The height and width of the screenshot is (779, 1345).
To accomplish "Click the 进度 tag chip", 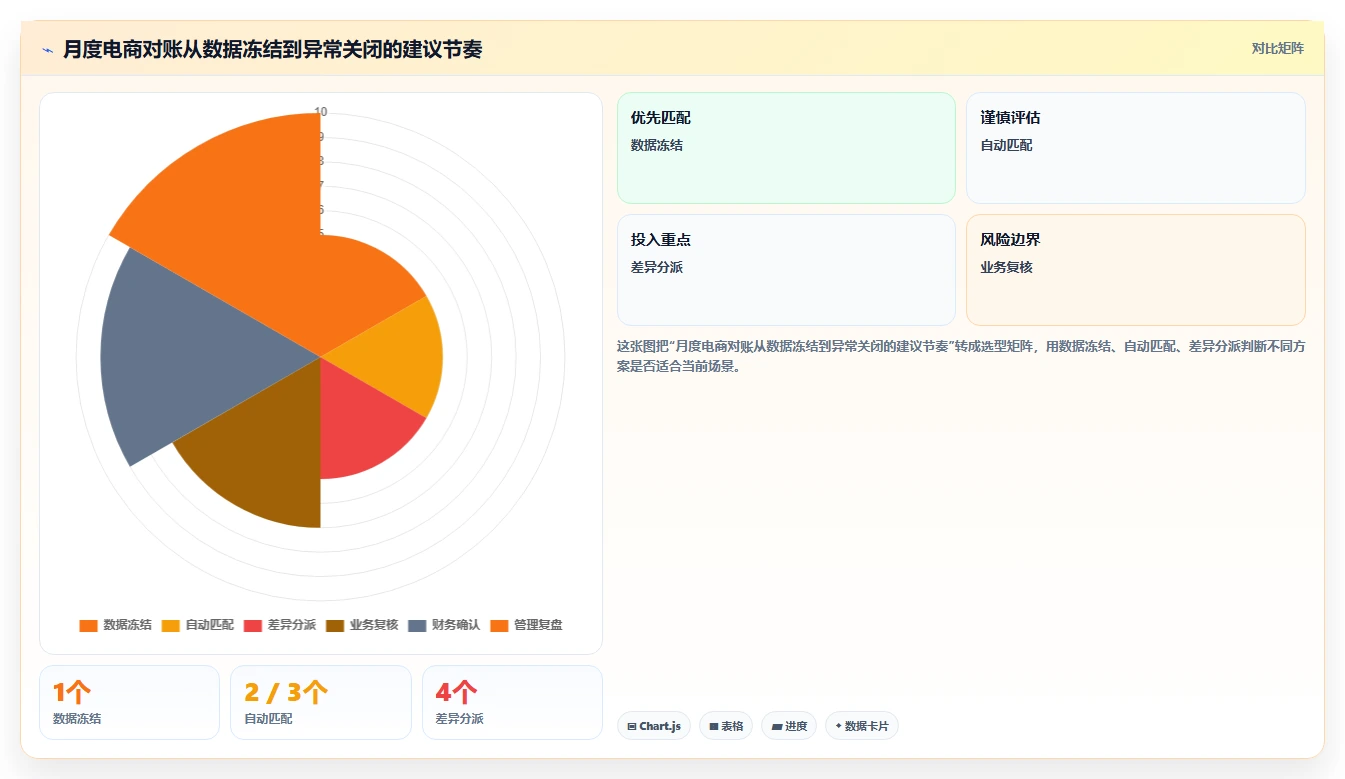I will (789, 726).
